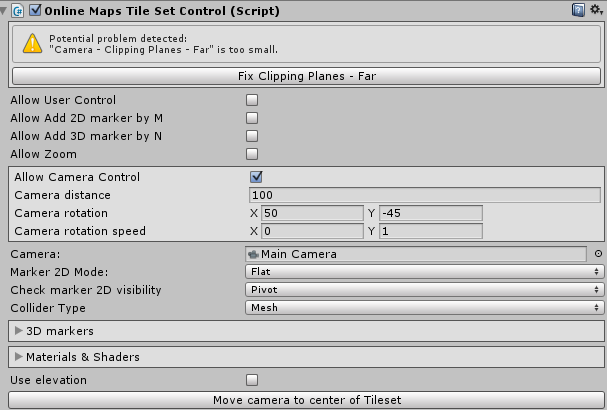The width and height of the screenshot is (607, 410).
Task: Open object picker circle next to Main Camera
Action: [598, 254]
